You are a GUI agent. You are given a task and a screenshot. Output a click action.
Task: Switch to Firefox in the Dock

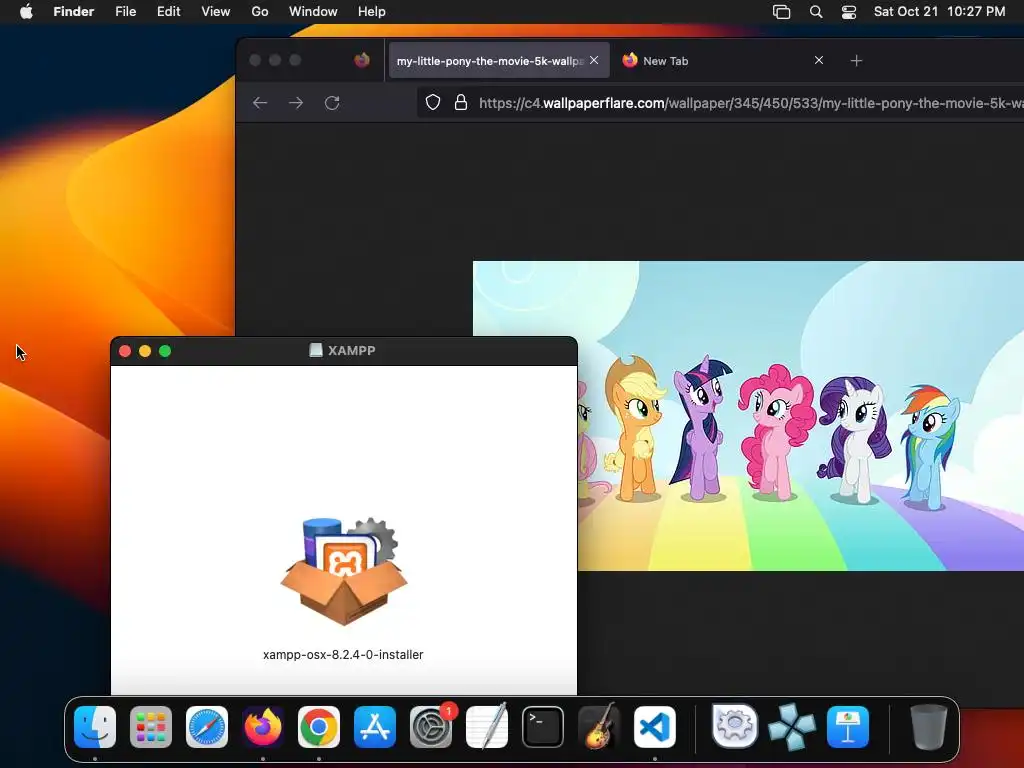click(x=263, y=727)
